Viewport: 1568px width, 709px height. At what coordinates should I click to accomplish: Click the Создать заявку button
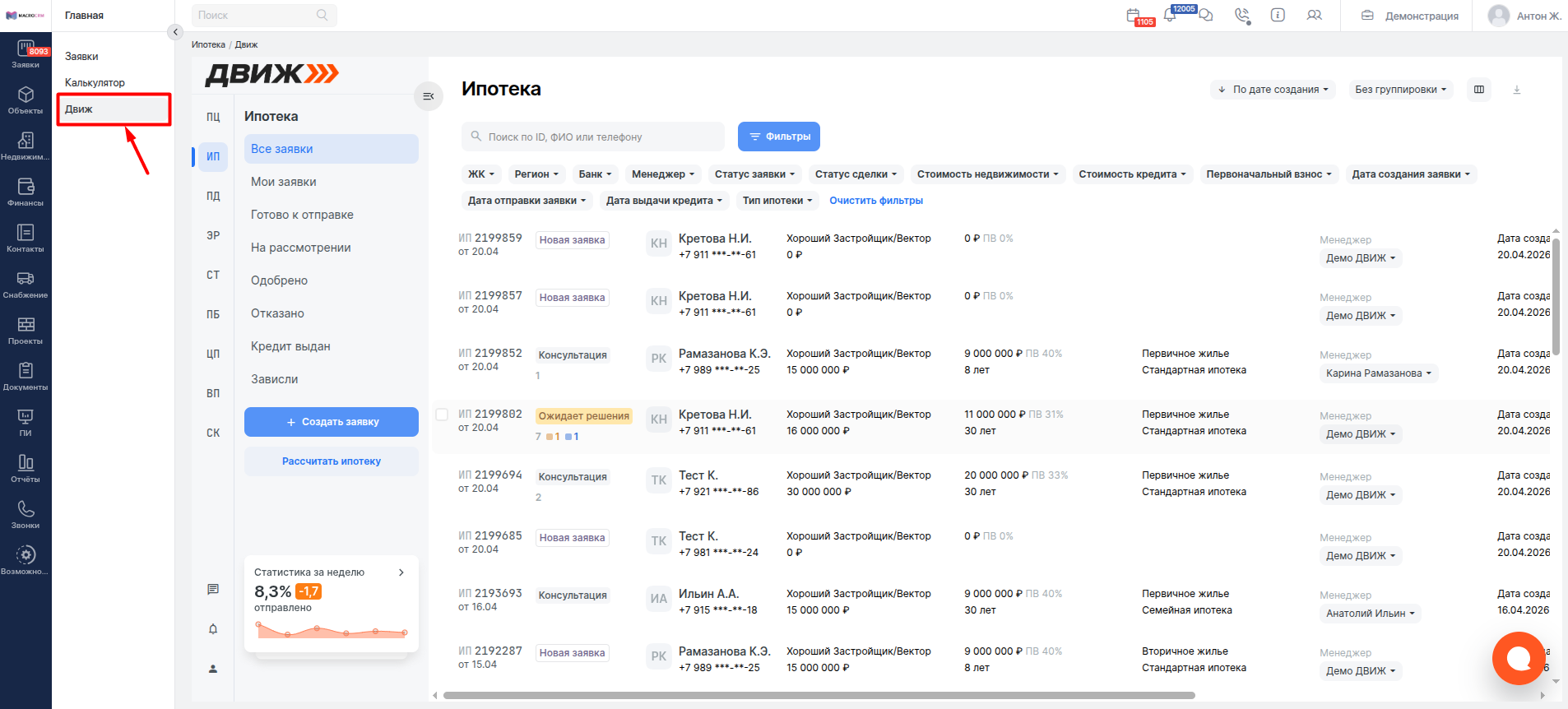click(332, 422)
